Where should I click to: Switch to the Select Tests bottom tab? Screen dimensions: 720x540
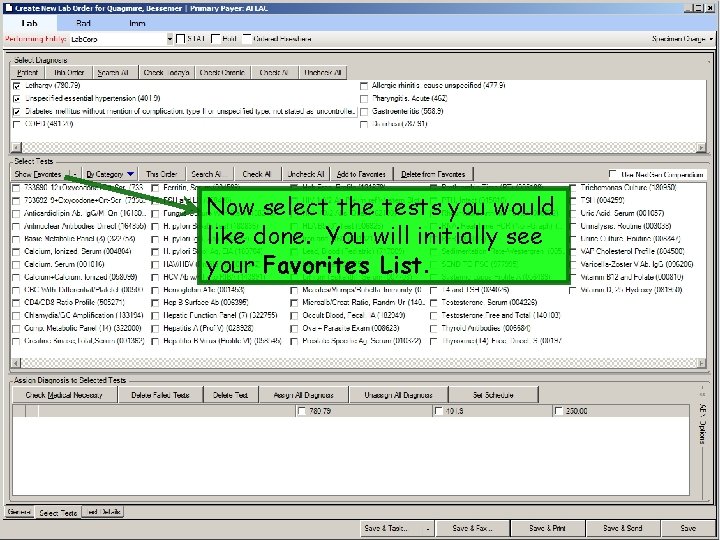58,512
